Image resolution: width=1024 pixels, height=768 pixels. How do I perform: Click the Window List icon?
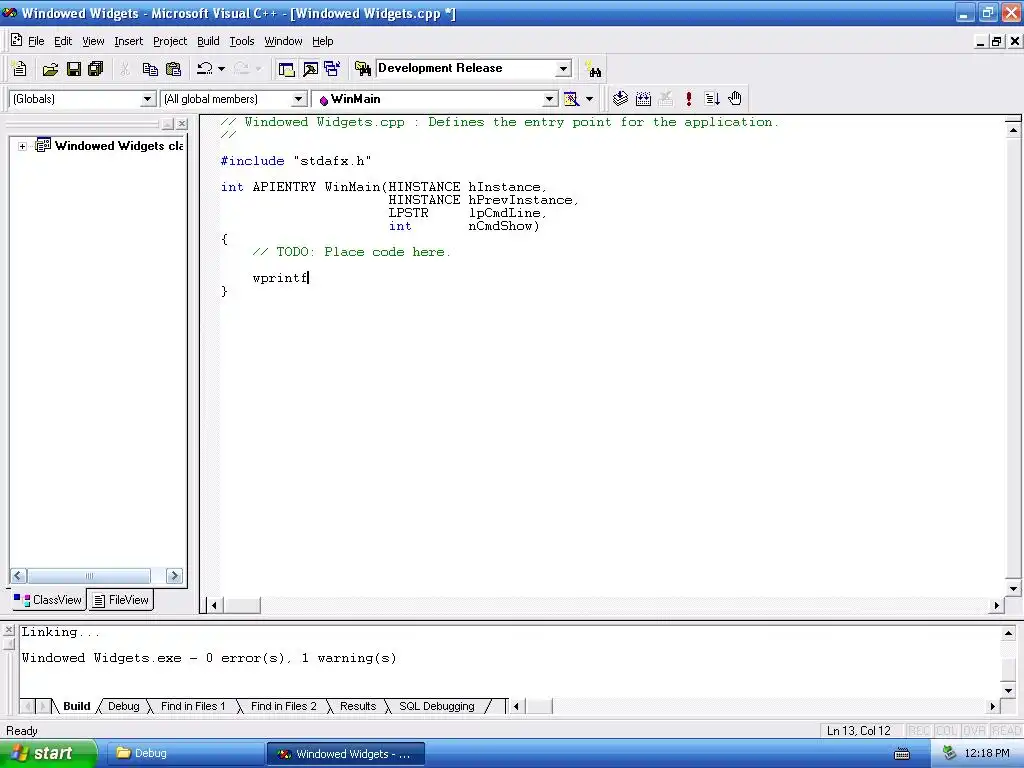click(x=332, y=69)
